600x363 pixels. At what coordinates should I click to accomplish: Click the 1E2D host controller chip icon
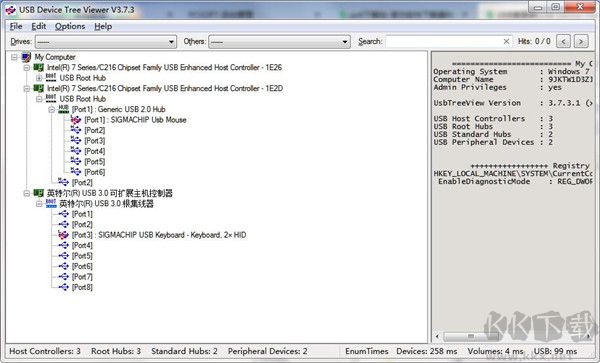38,88
